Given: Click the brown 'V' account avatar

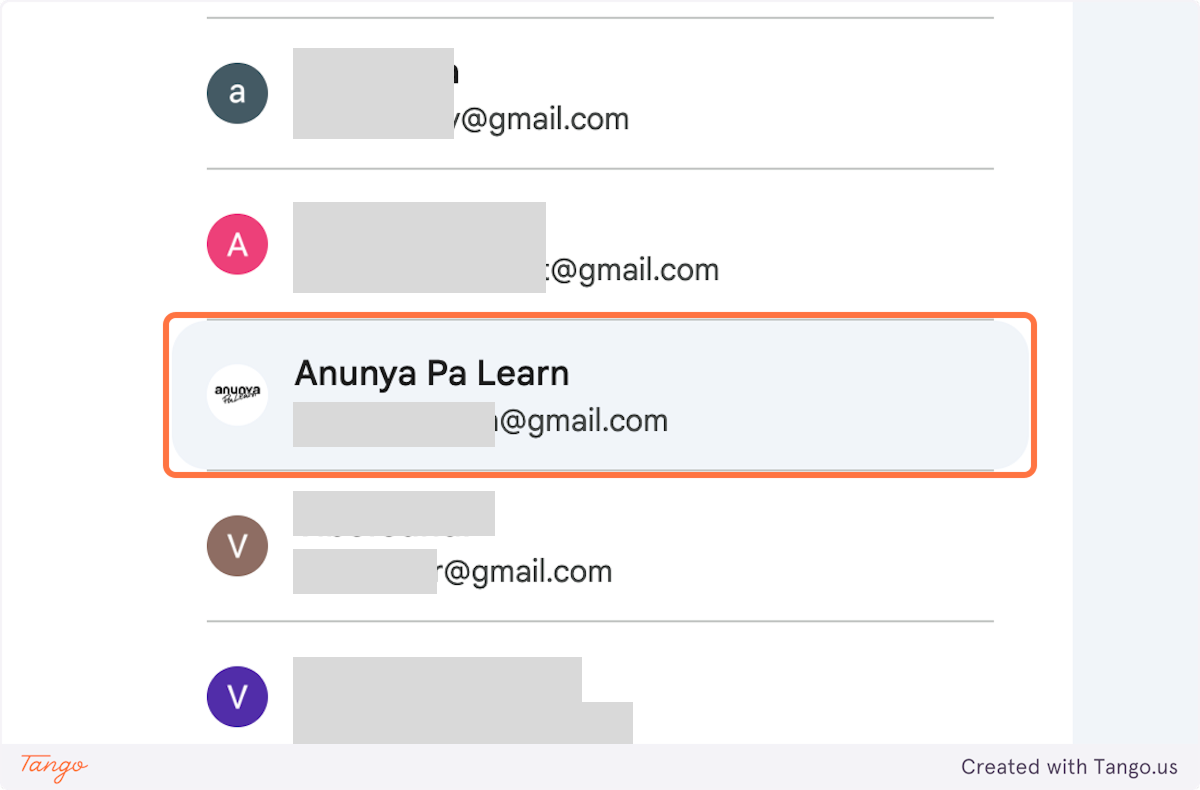Looking at the screenshot, I should pyautogui.click(x=237, y=546).
